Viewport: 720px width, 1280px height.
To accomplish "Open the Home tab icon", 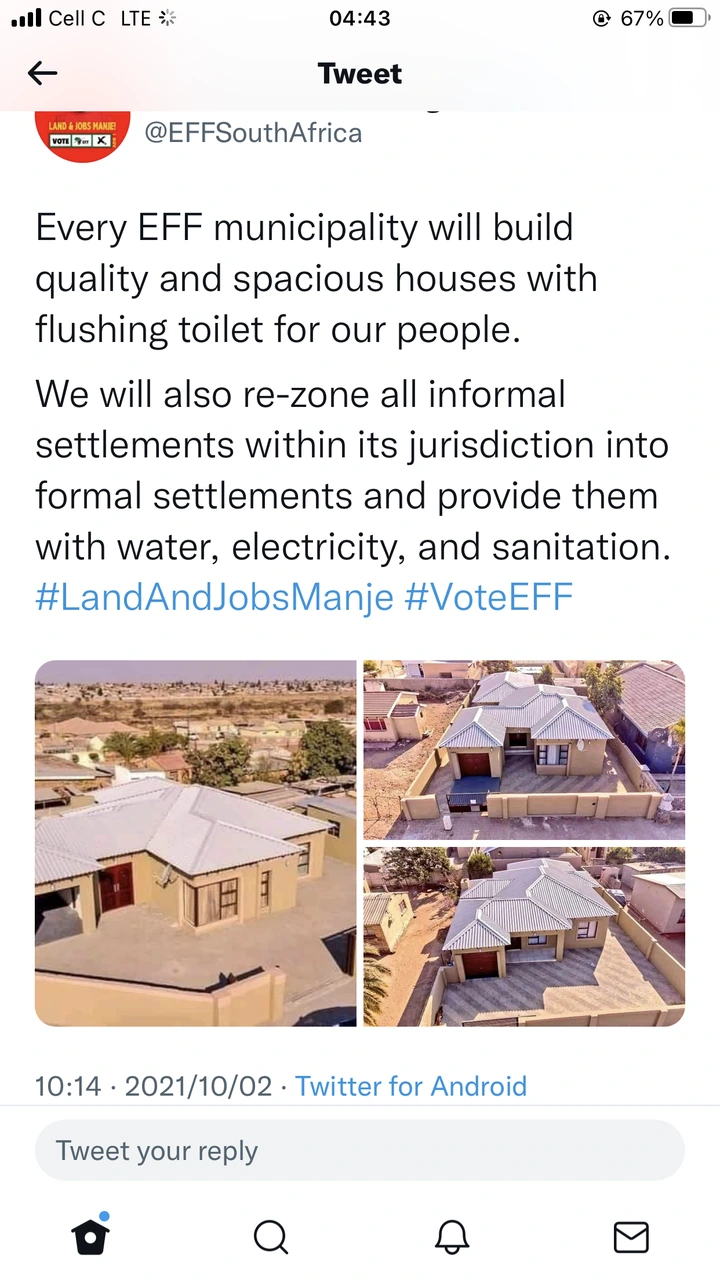I will coord(90,1236).
